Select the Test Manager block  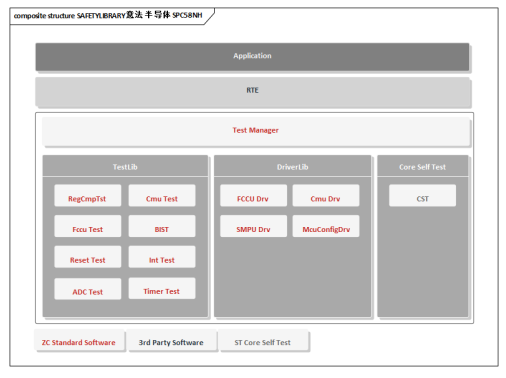point(256,131)
